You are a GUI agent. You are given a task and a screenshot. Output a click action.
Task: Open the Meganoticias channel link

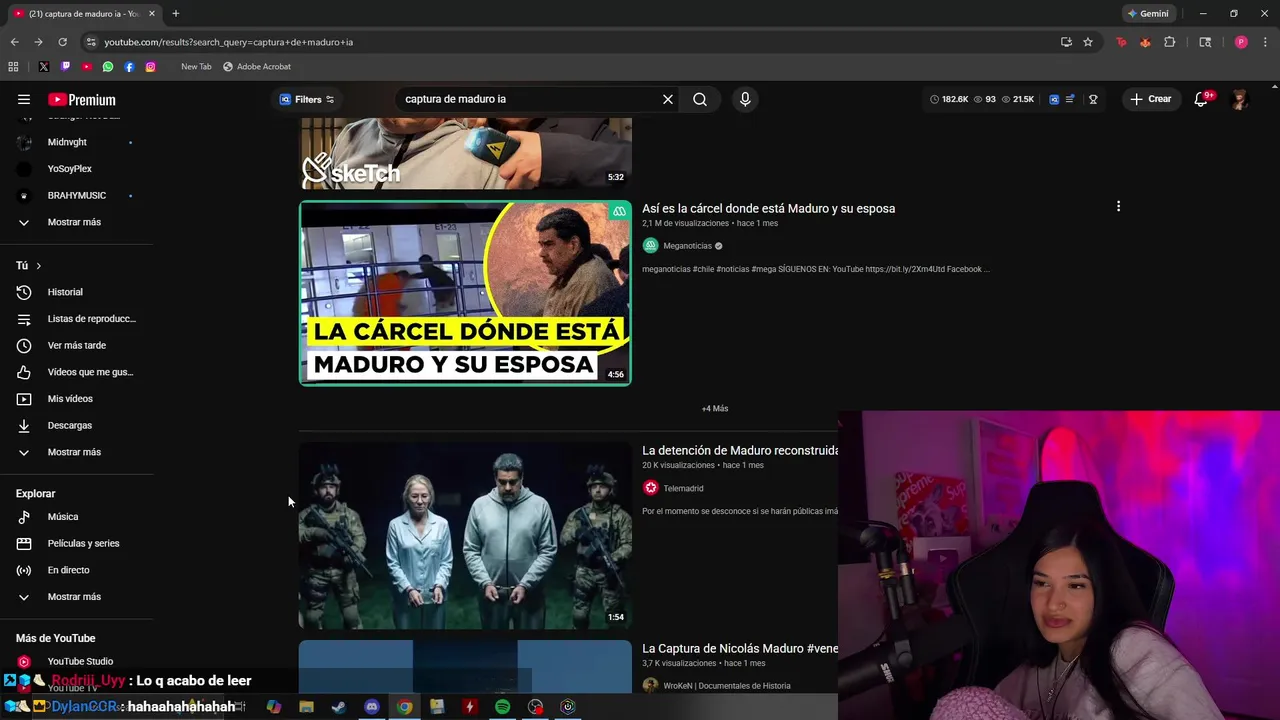pos(687,246)
